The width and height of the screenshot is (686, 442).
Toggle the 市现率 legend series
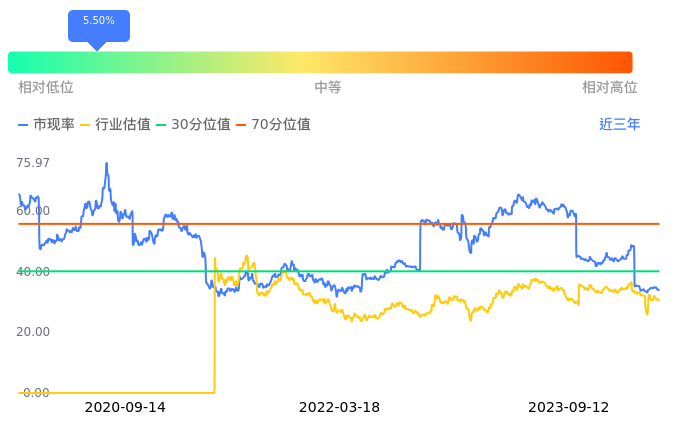tap(47, 125)
